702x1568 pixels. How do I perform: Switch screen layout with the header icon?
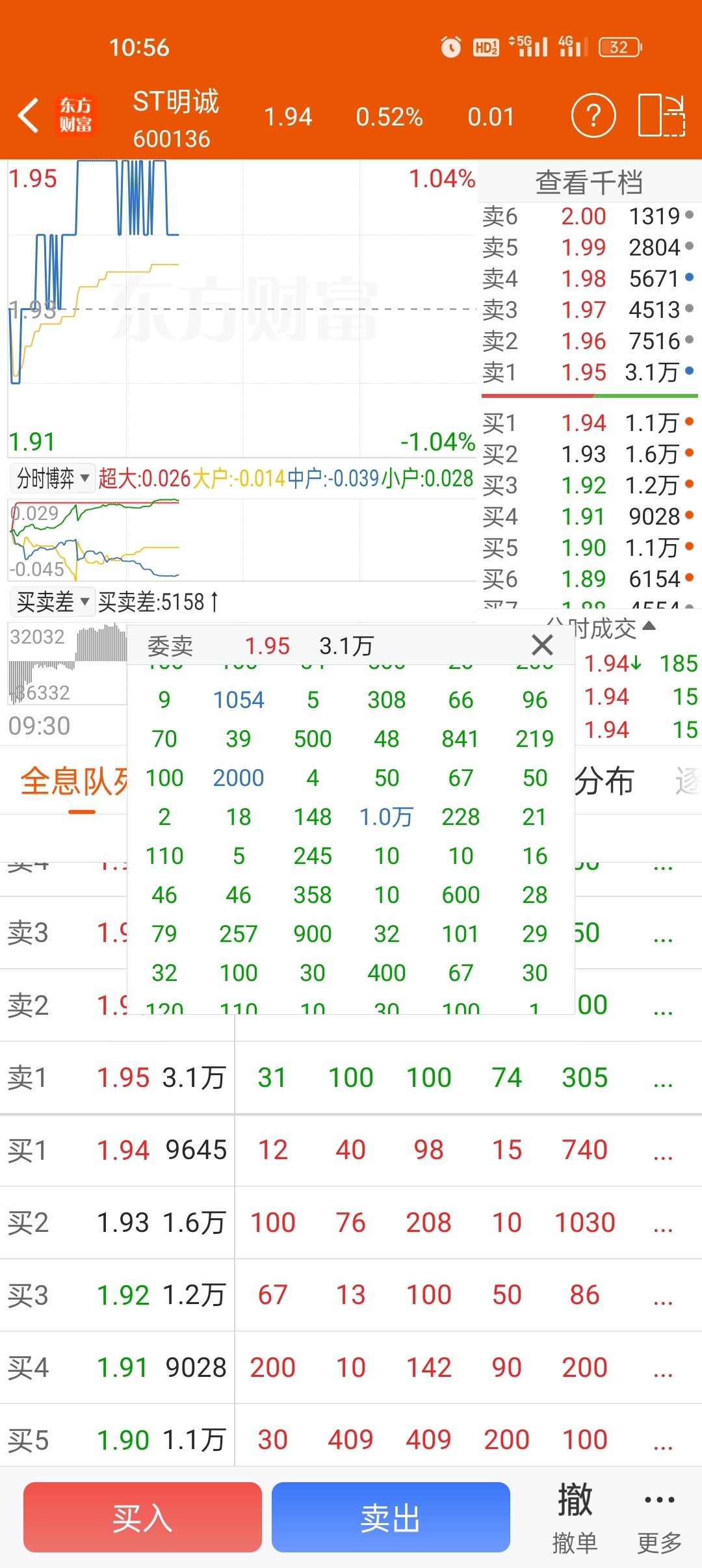click(662, 116)
